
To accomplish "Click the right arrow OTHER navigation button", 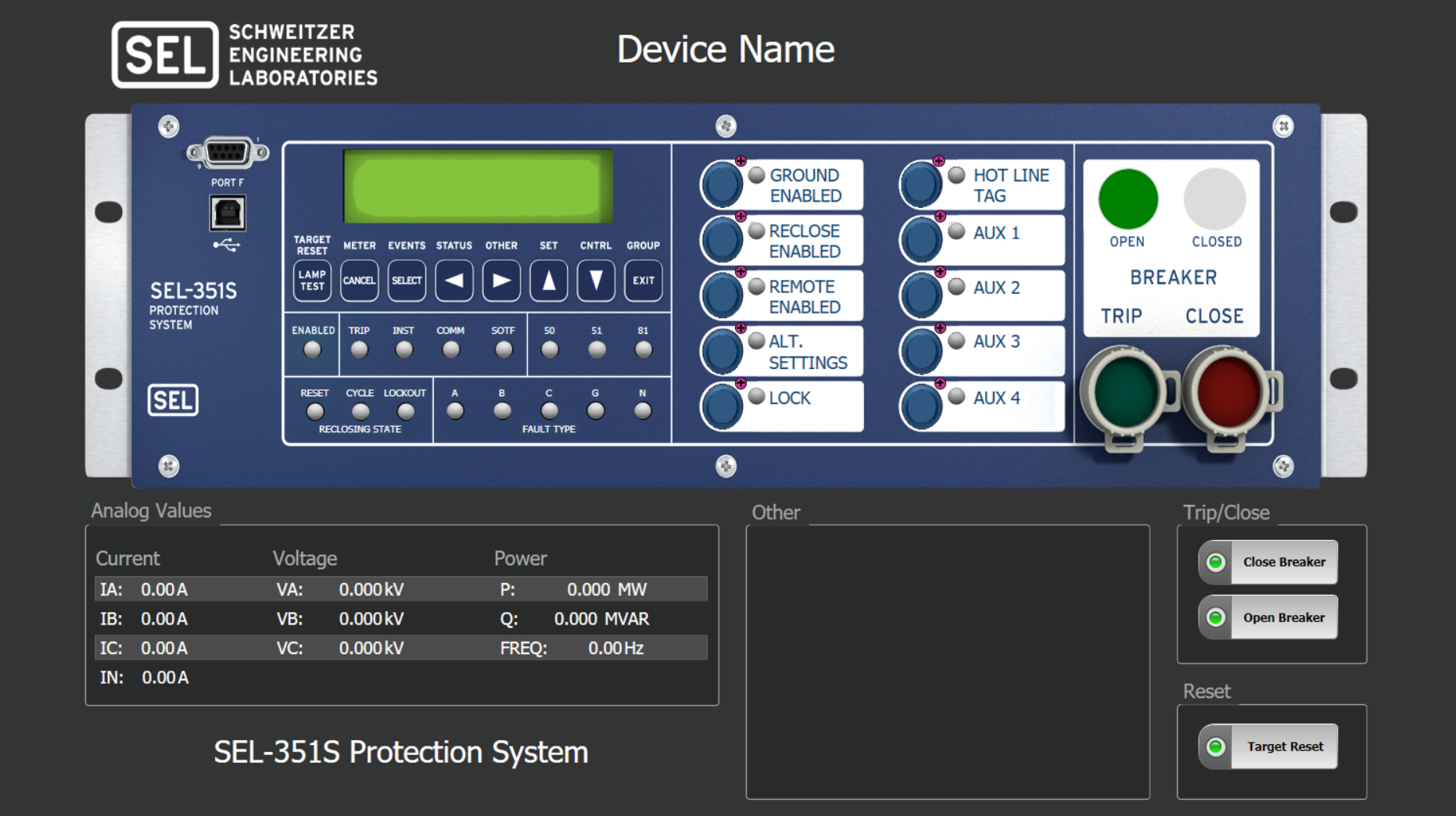I will coord(501,281).
